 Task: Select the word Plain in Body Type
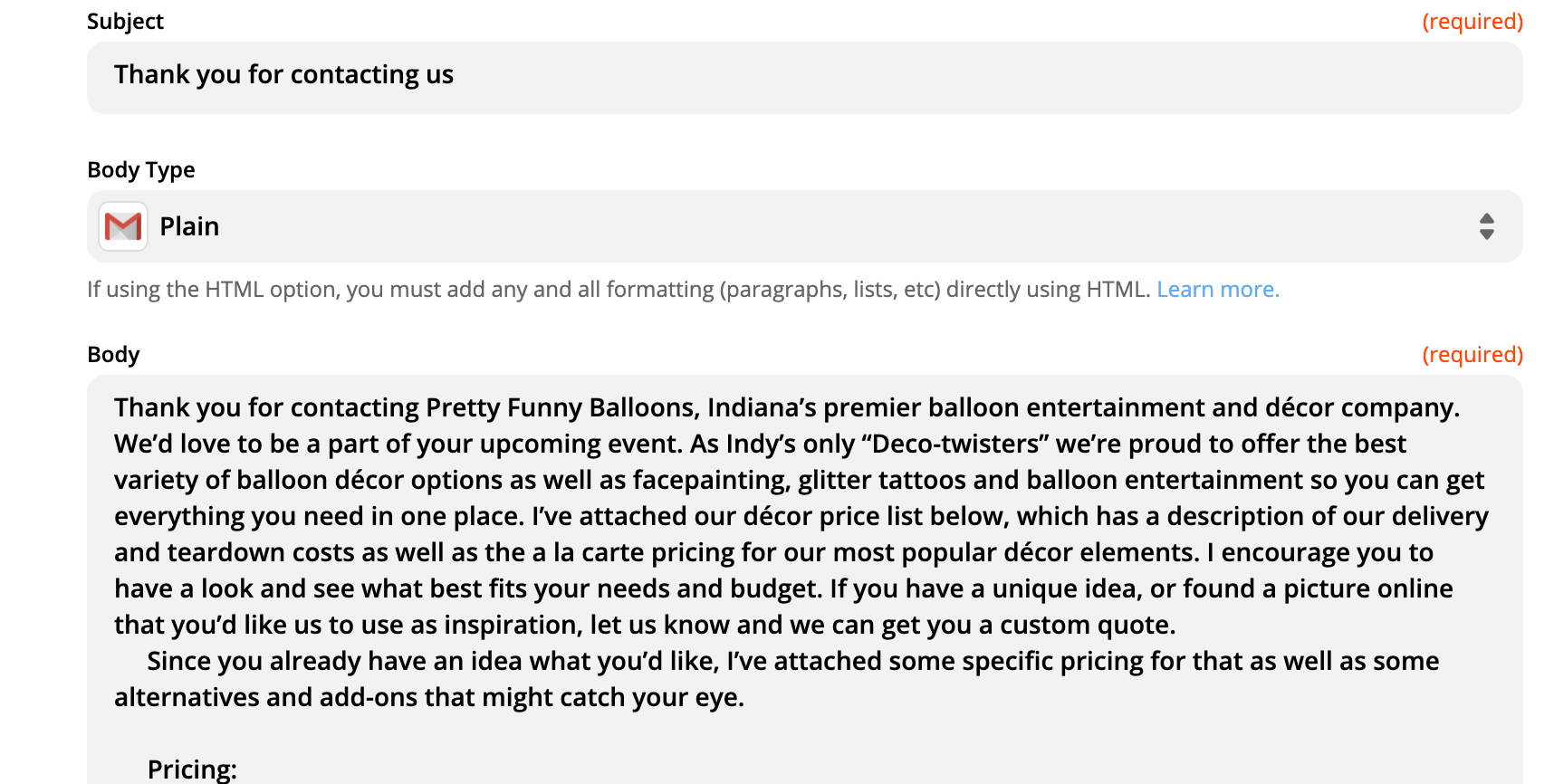pos(189,226)
